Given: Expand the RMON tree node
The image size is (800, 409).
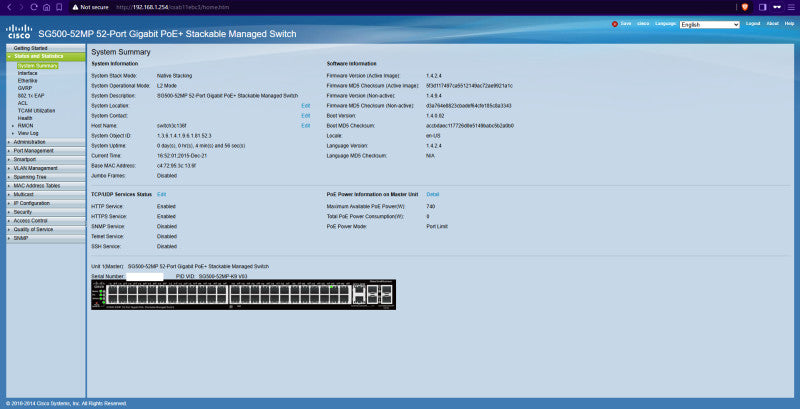Looking at the screenshot, I should pyautogui.click(x=13, y=125).
